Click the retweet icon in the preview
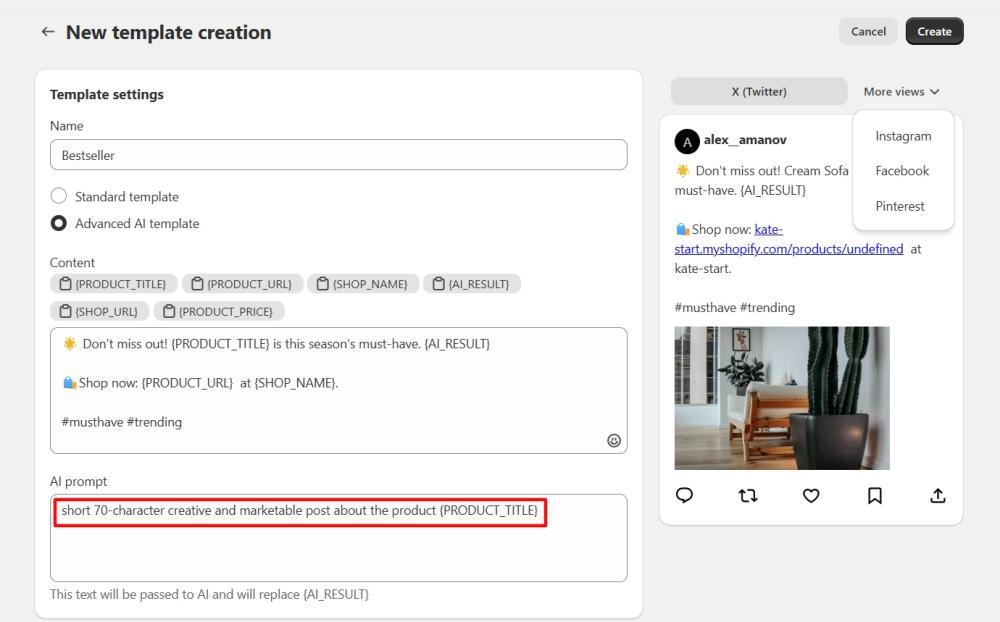This screenshot has height=622, width=1000. [748, 495]
